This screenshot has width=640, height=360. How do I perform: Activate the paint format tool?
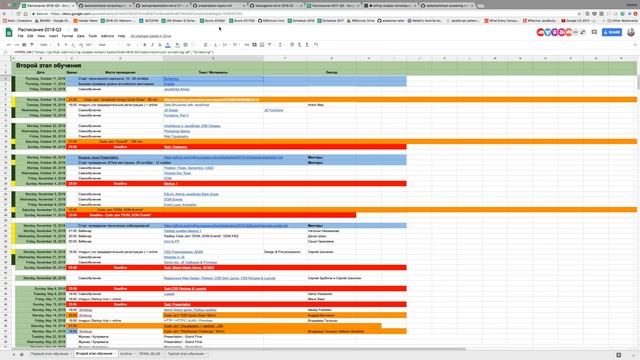(32, 44)
